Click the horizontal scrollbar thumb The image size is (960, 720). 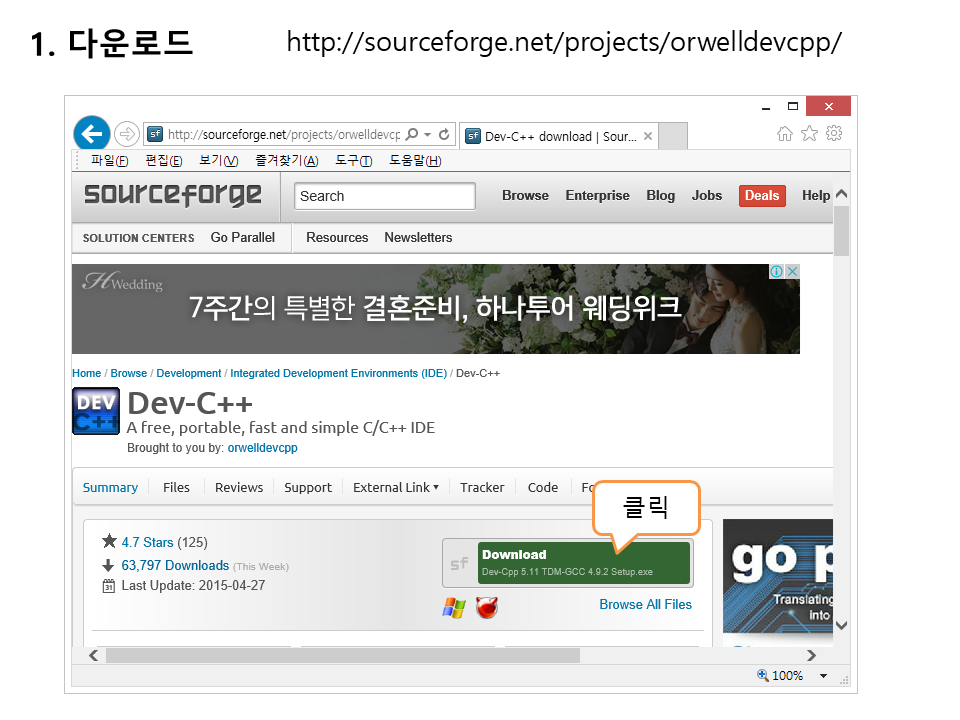[x=343, y=656]
